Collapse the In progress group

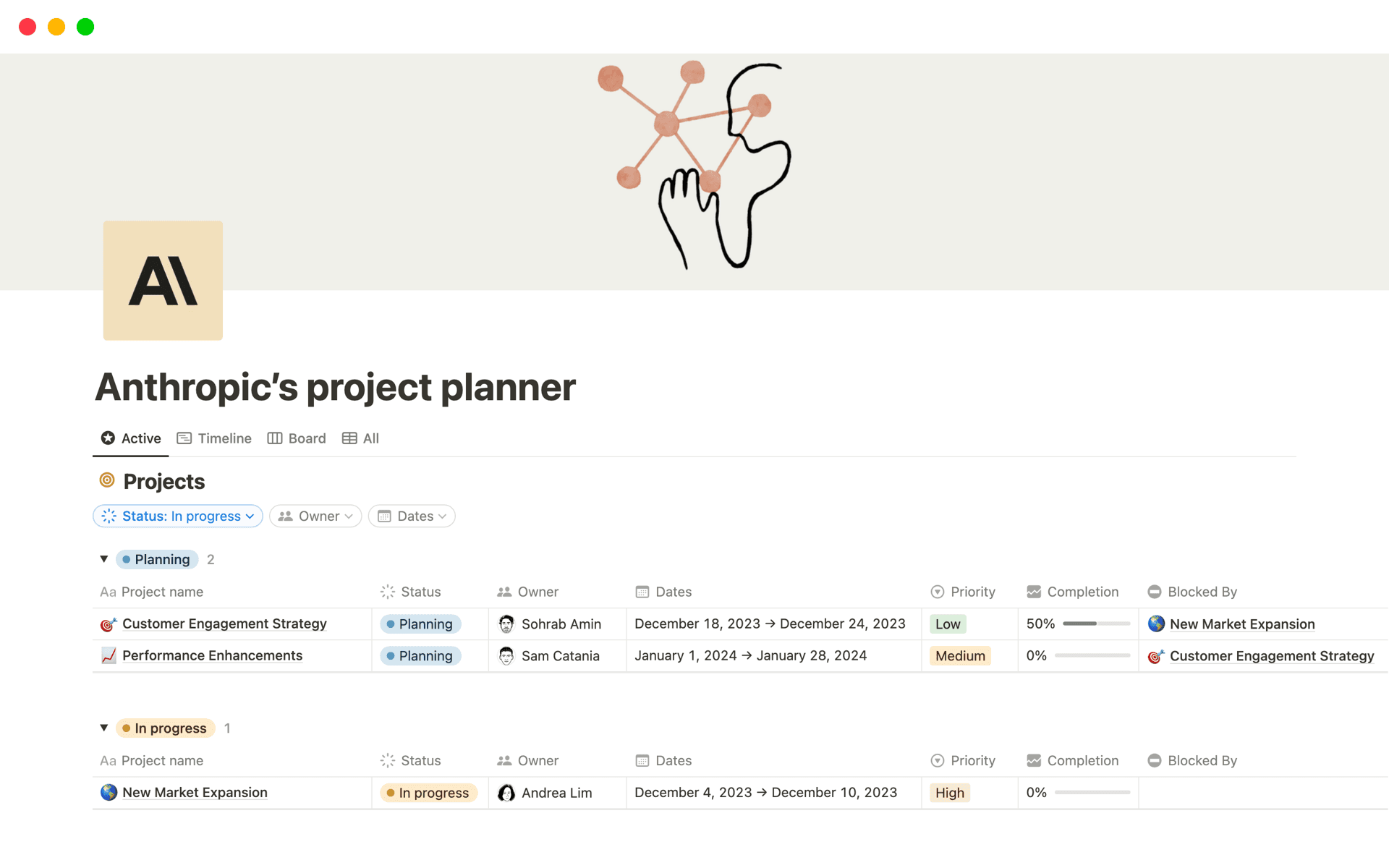(x=103, y=728)
